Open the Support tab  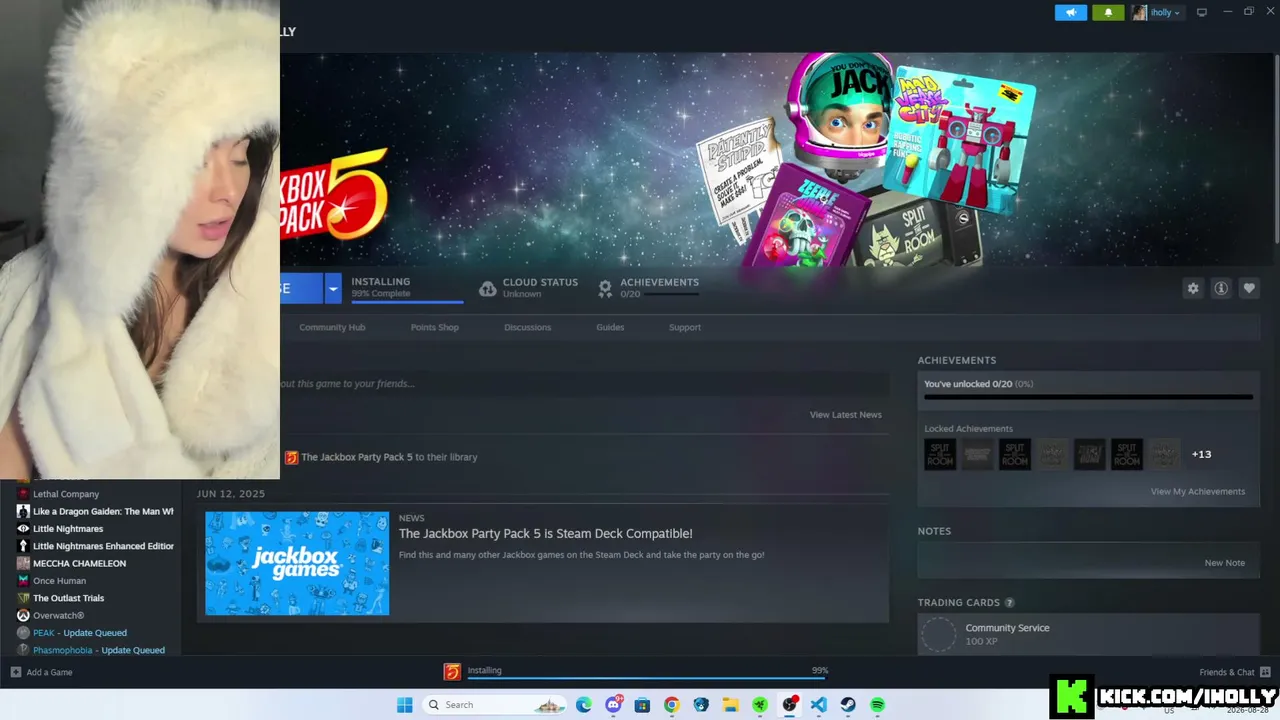click(685, 327)
